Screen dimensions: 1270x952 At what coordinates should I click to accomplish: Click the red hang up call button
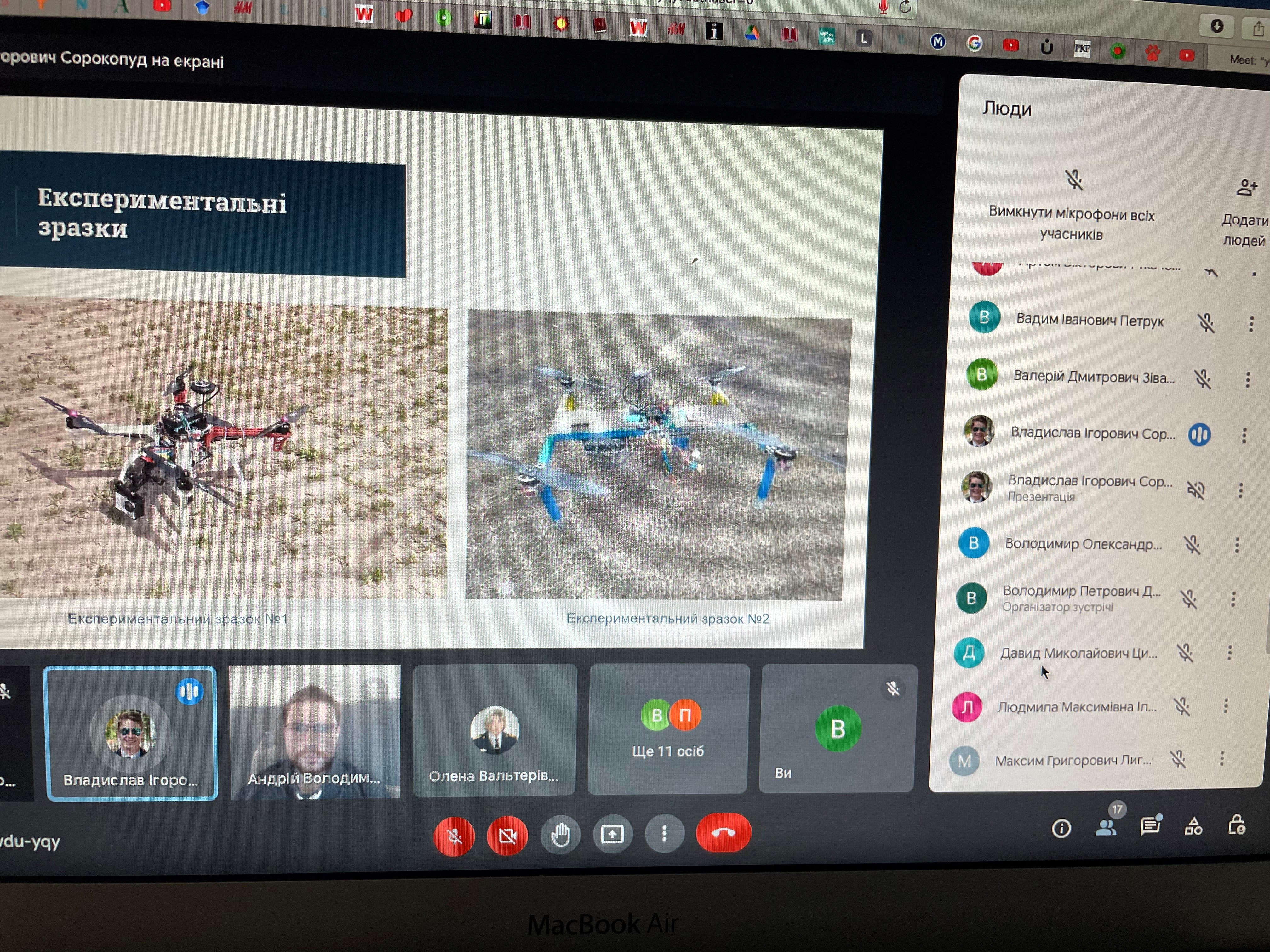[723, 833]
